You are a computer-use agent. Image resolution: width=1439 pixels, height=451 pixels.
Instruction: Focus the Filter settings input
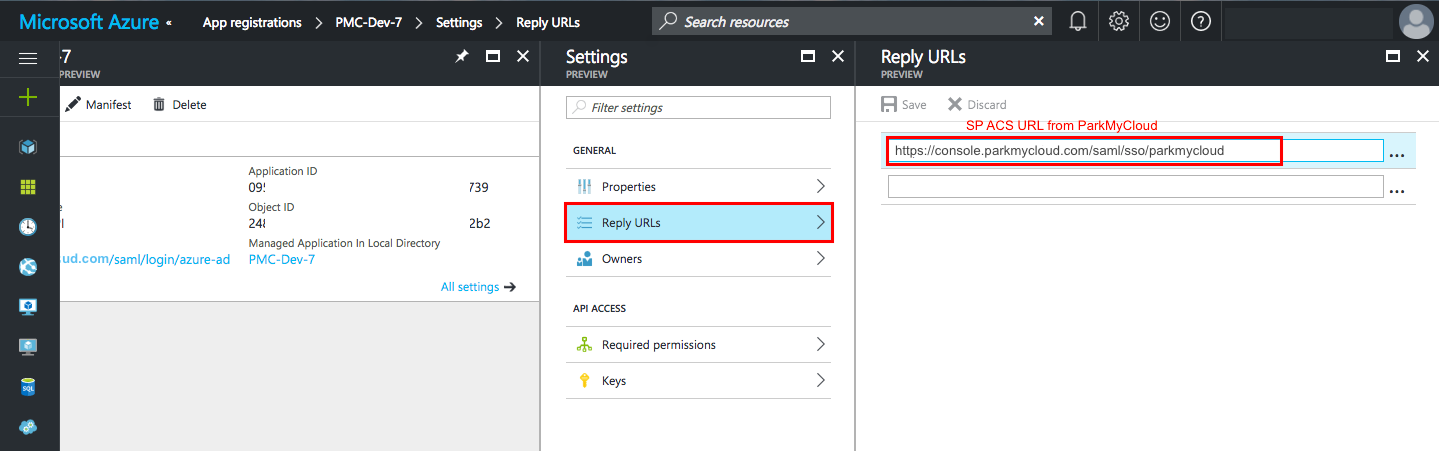pos(698,107)
